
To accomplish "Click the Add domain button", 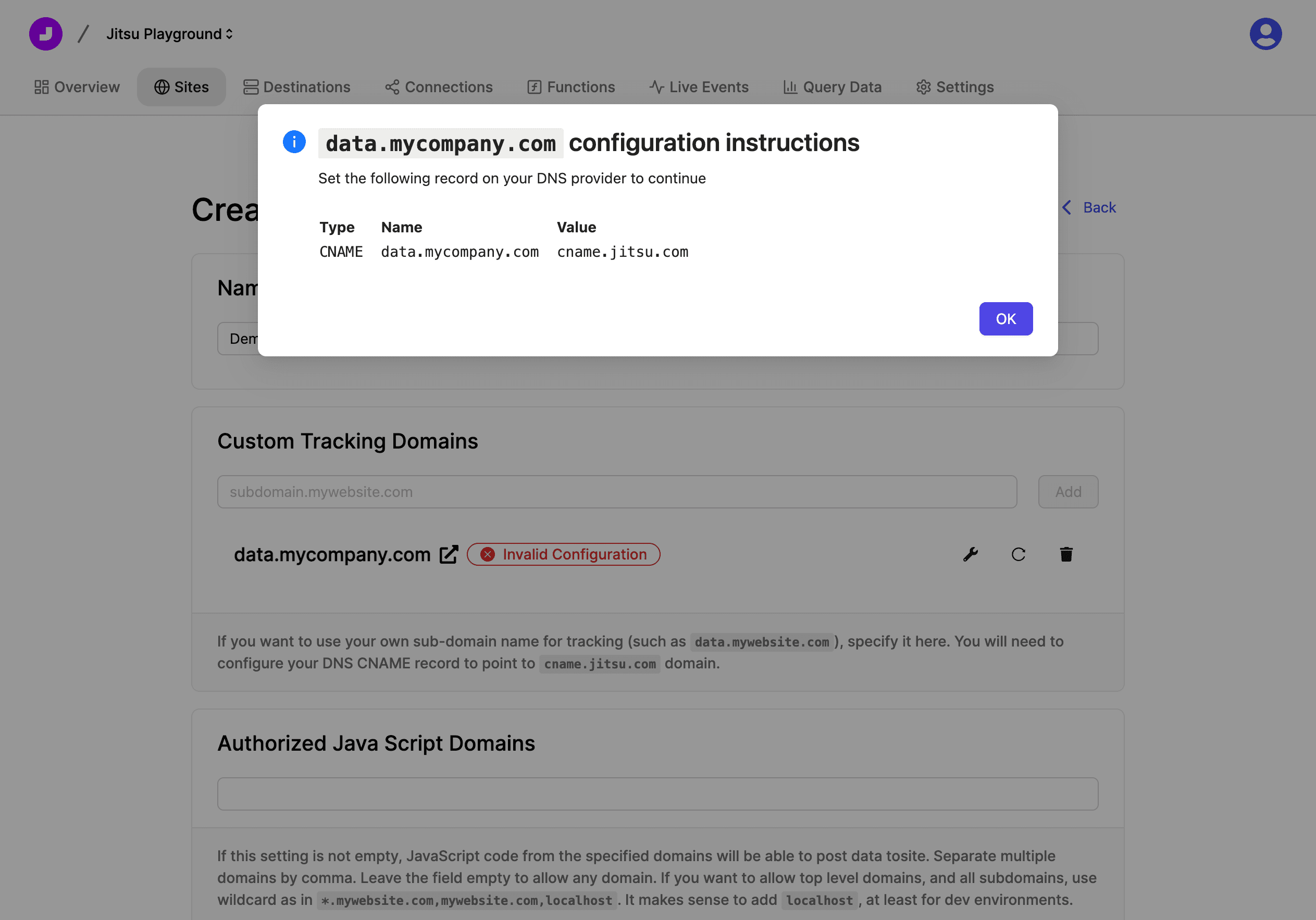I will (x=1068, y=492).
